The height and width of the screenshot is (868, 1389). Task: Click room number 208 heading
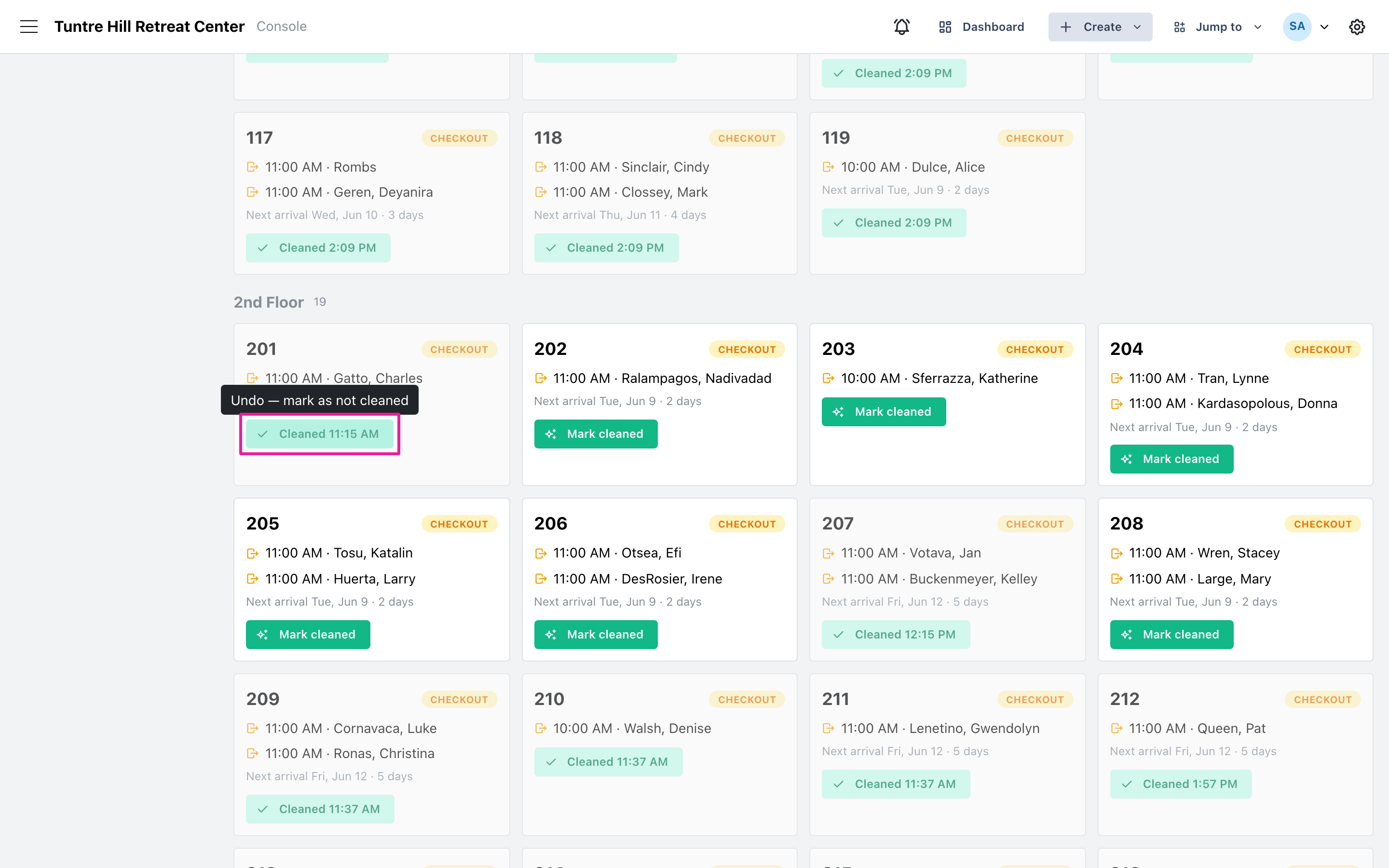pyautogui.click(x=1126, y=524)
